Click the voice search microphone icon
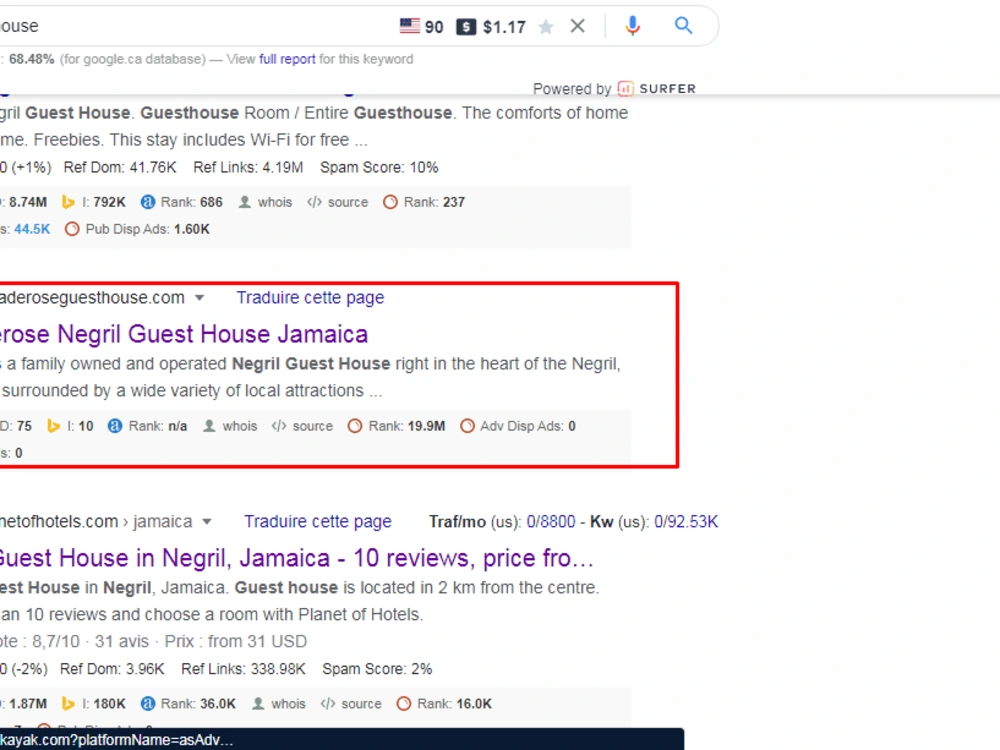This screenshot has height=750, width=1000. [632, 26]
